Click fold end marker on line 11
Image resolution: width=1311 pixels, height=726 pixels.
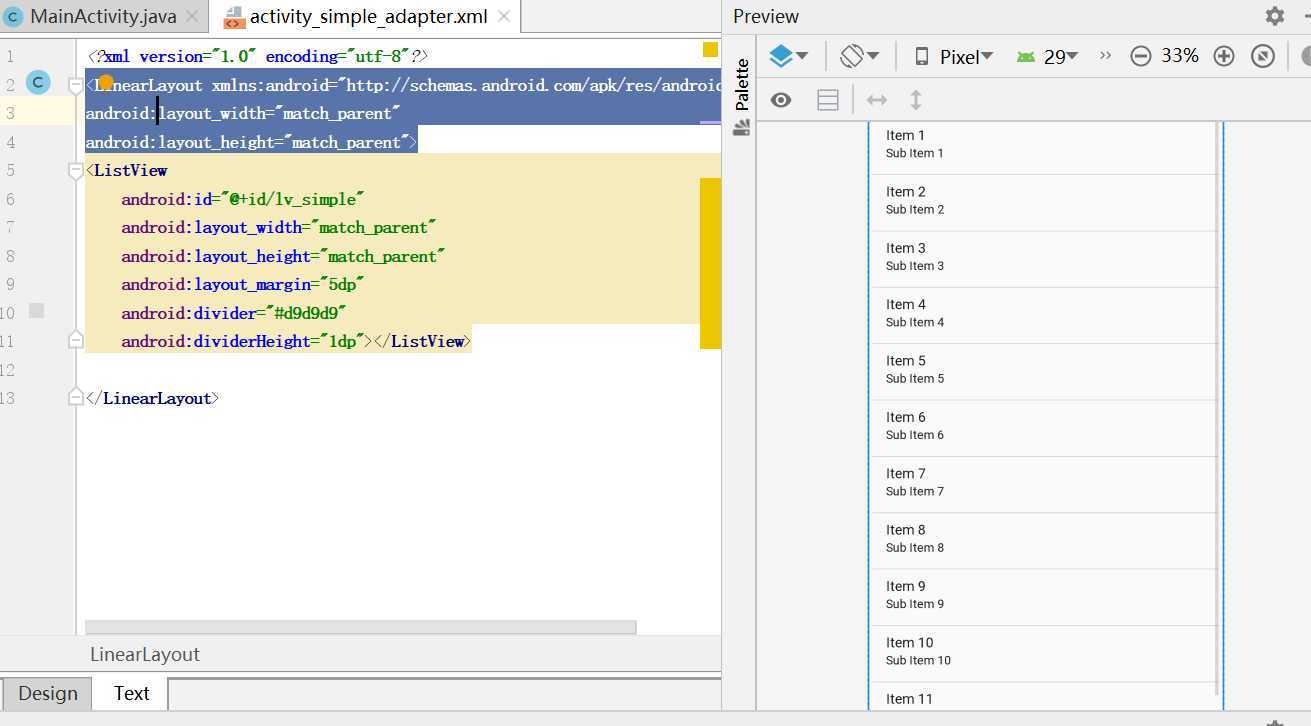76,341
